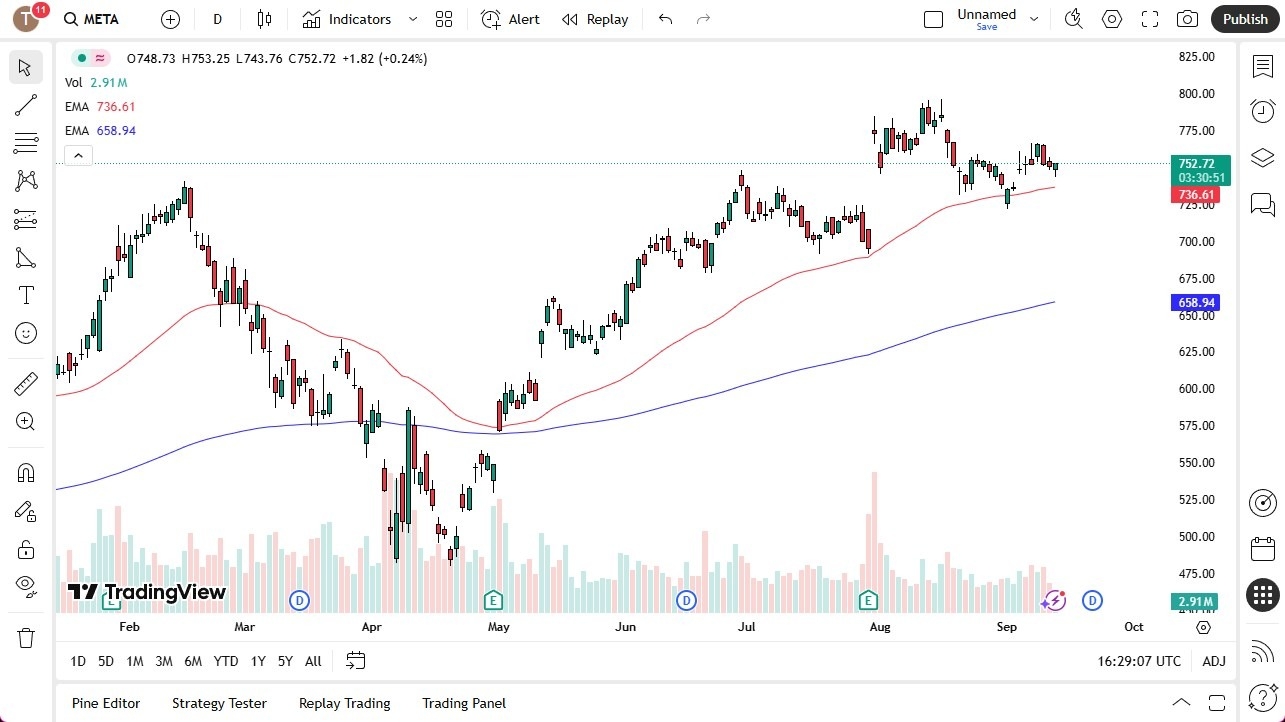The height and width of the screenshot is (722, 1285).
Task: Hide all drawings with the eye toggle
Action: click(25, 586)
